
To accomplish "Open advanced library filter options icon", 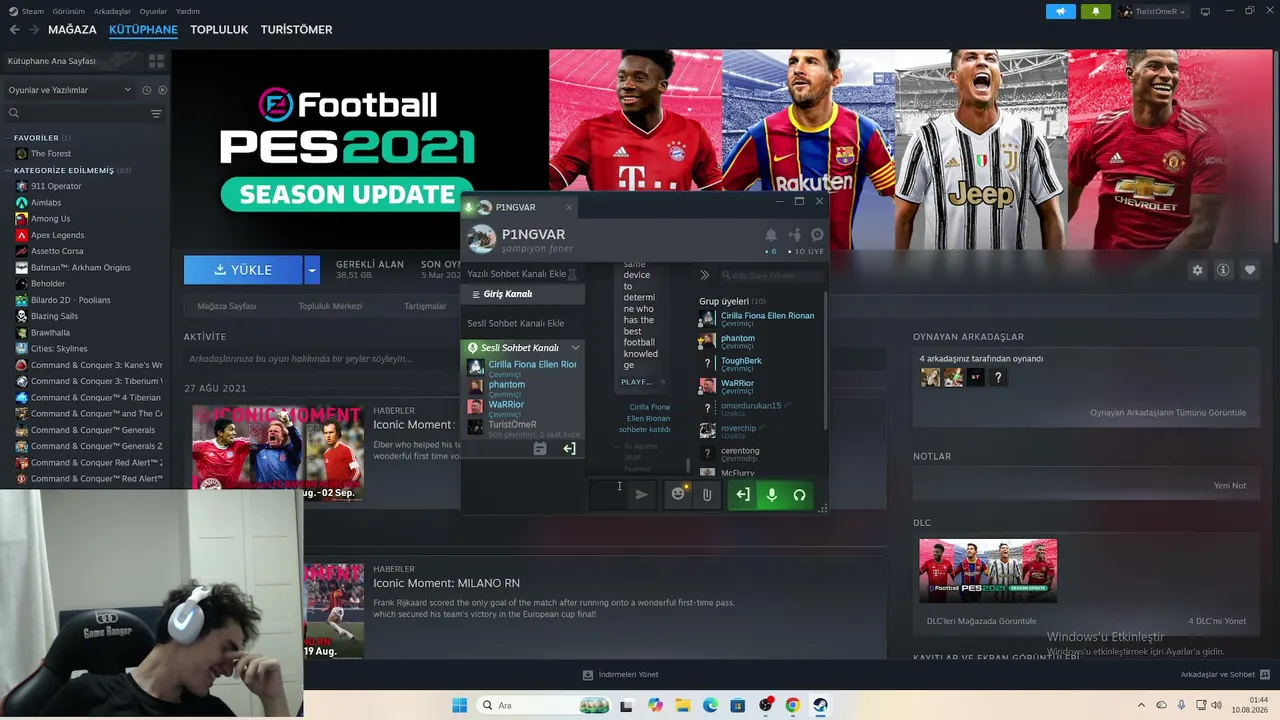I will (156, 114).
